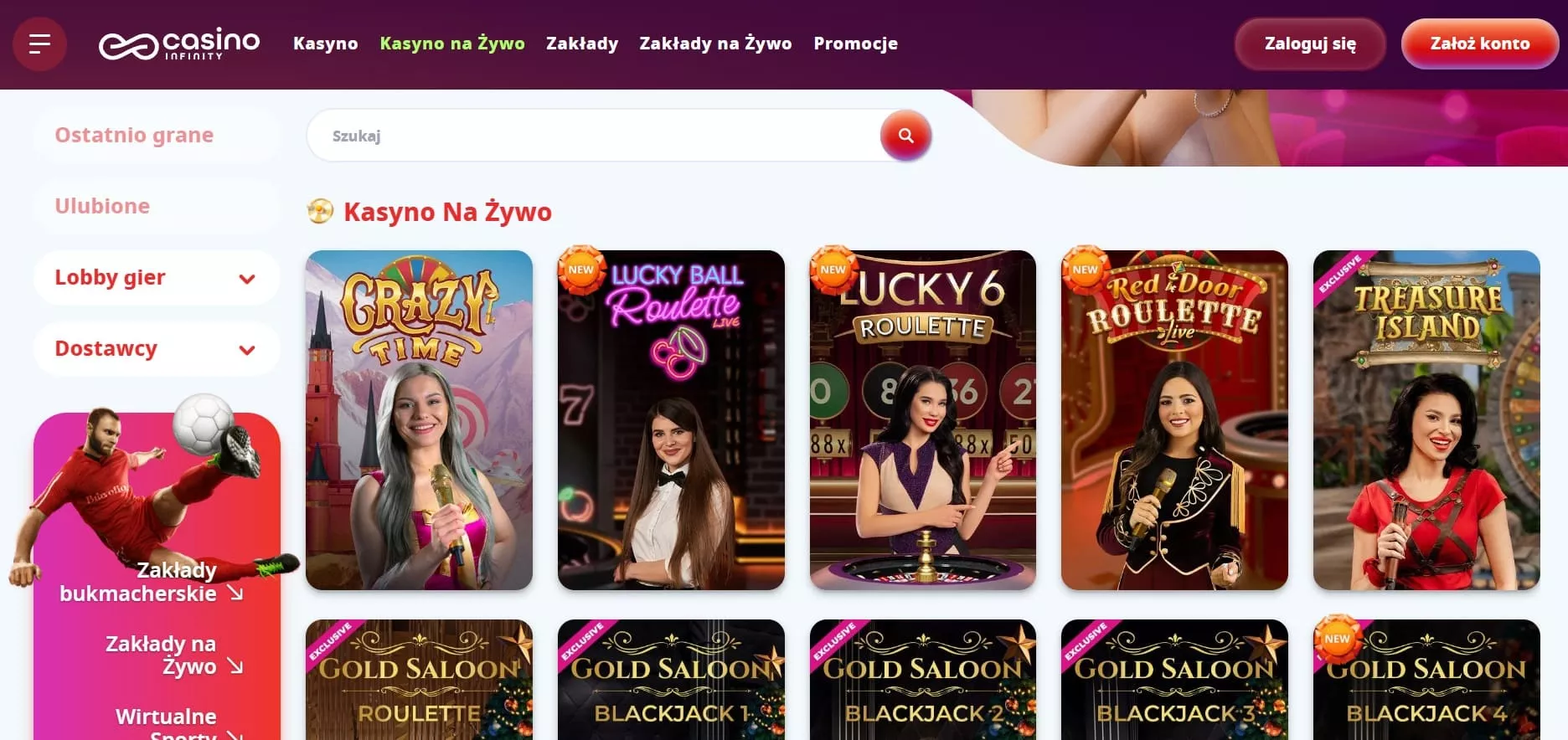Focus the Szukaj search field

pos(593,136)
